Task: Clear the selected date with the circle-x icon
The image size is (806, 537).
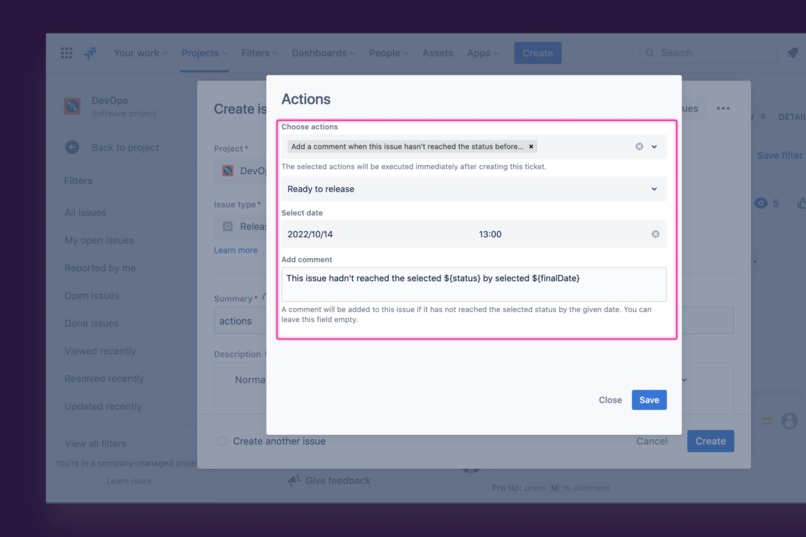Action: click(655, 234)
